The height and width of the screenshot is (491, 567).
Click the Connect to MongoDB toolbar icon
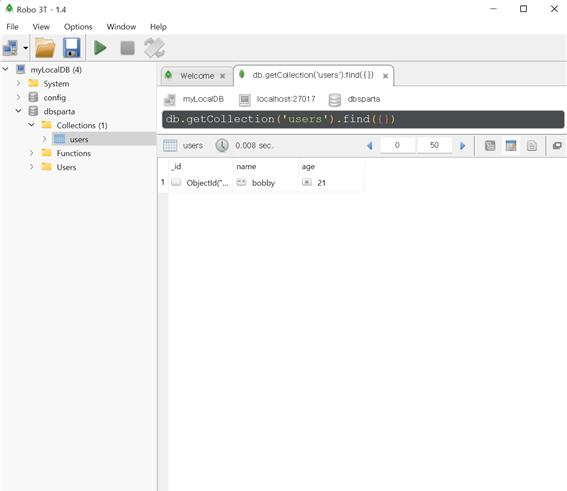[10, 48]
